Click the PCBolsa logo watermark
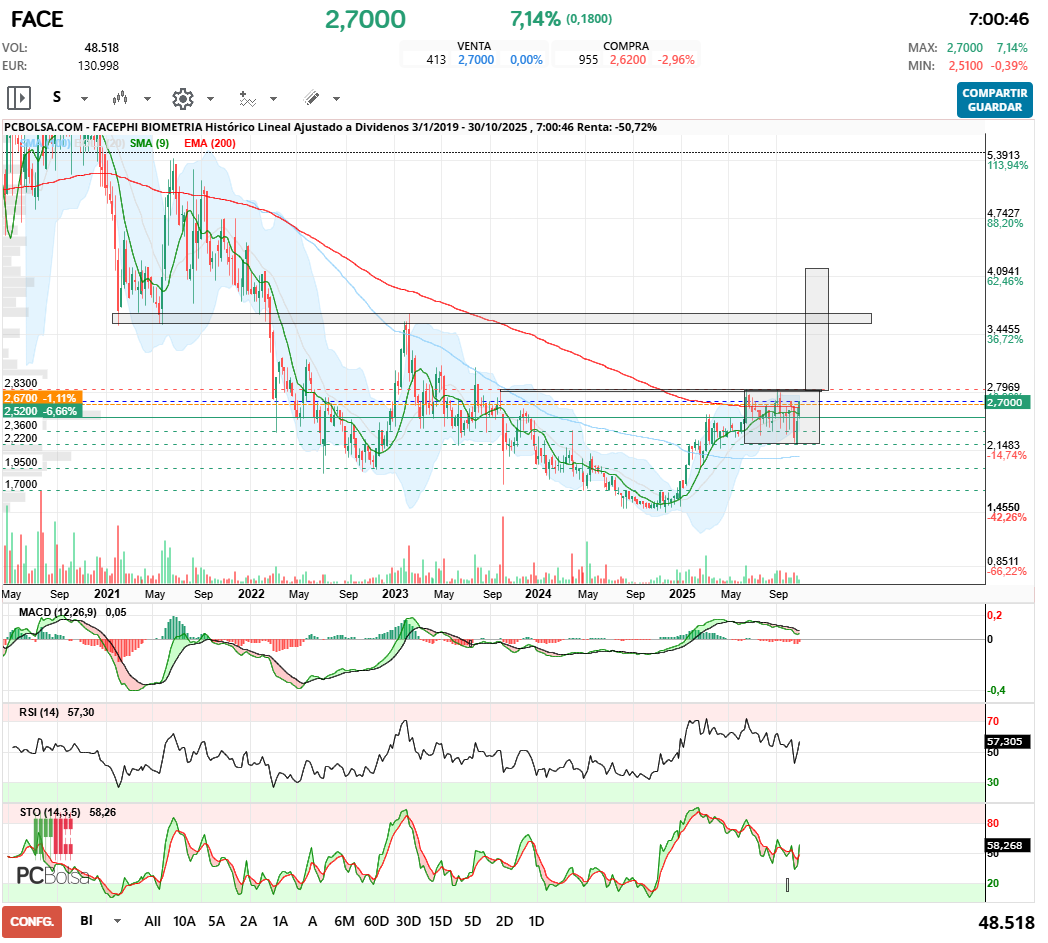Screen dimensions: 1048x943 click(x=52, y=875)
